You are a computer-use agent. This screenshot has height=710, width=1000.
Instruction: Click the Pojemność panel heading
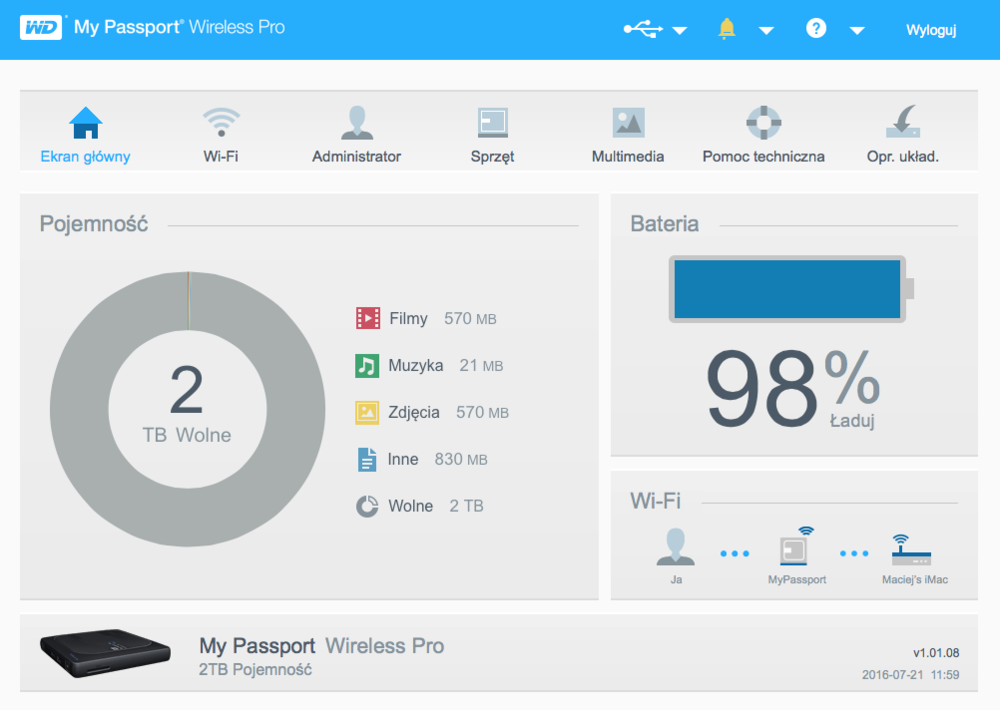pyautogui.click(x=94, y=224)
